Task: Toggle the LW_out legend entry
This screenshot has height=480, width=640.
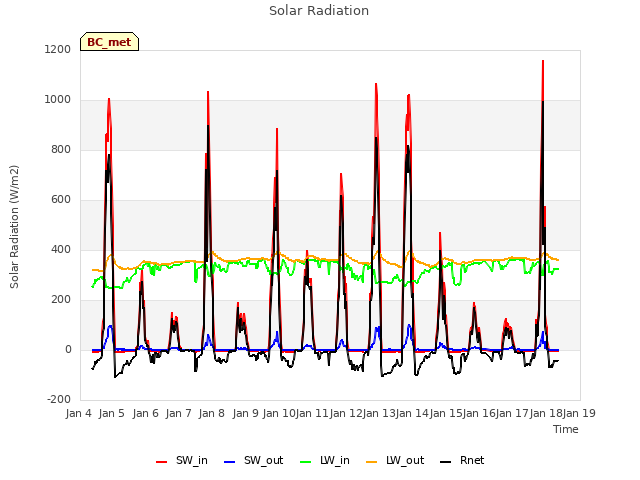Action: point(395,461)
